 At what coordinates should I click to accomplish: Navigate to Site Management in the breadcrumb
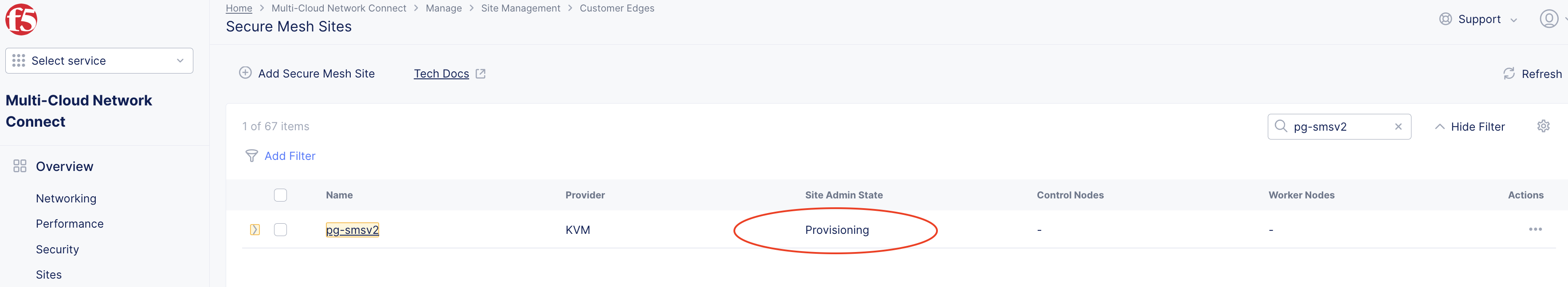coord(521,8)
